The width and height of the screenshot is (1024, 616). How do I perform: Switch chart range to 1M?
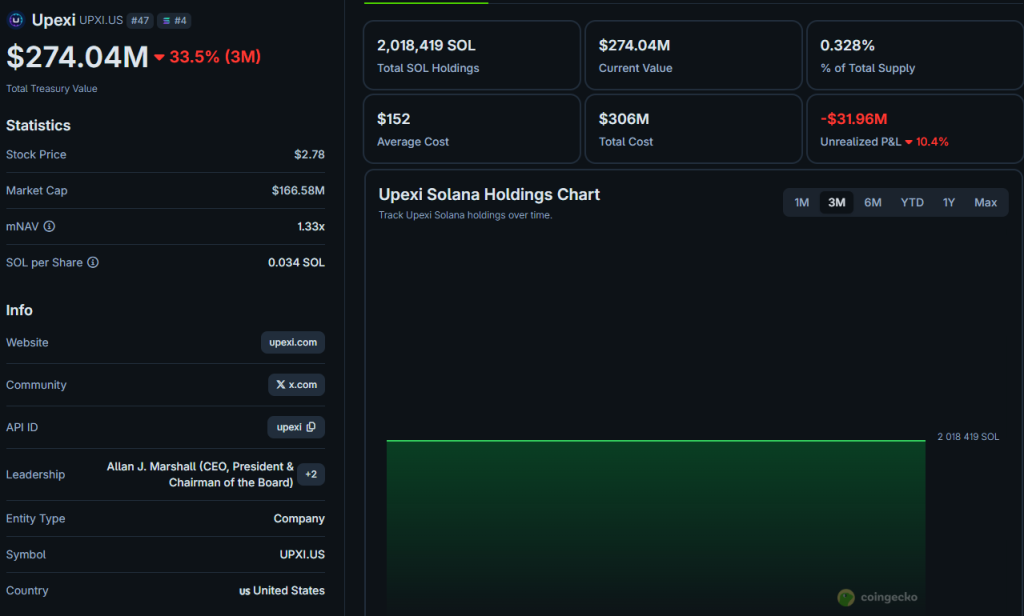[802, 203]
